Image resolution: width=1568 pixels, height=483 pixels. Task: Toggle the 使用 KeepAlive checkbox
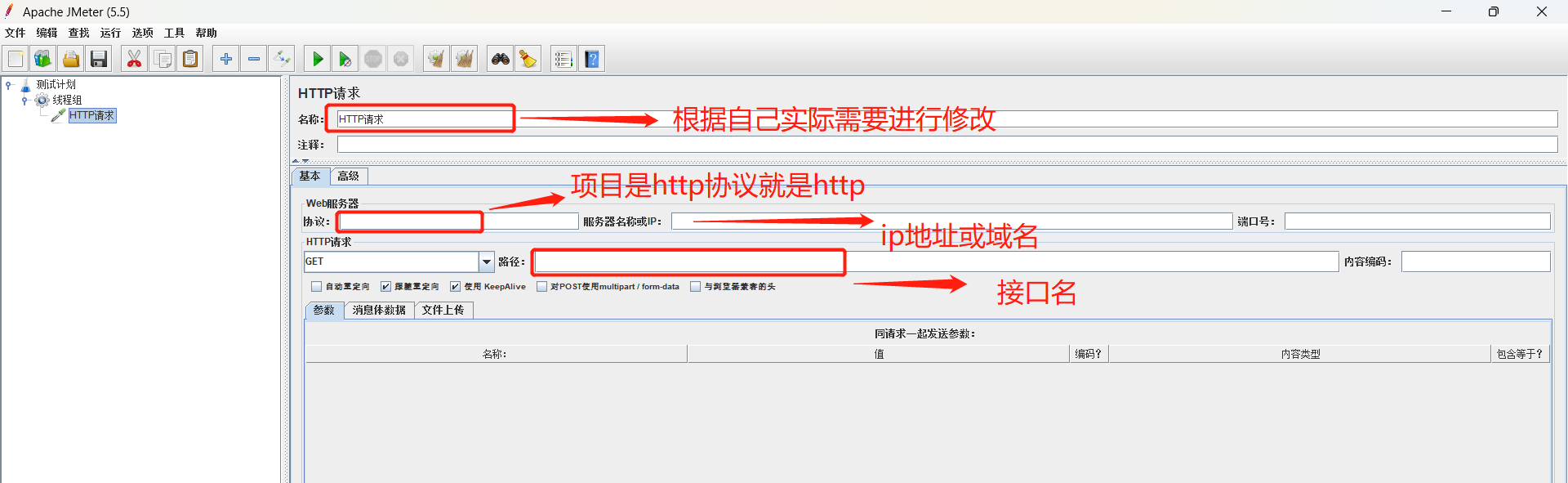(455, 287)
